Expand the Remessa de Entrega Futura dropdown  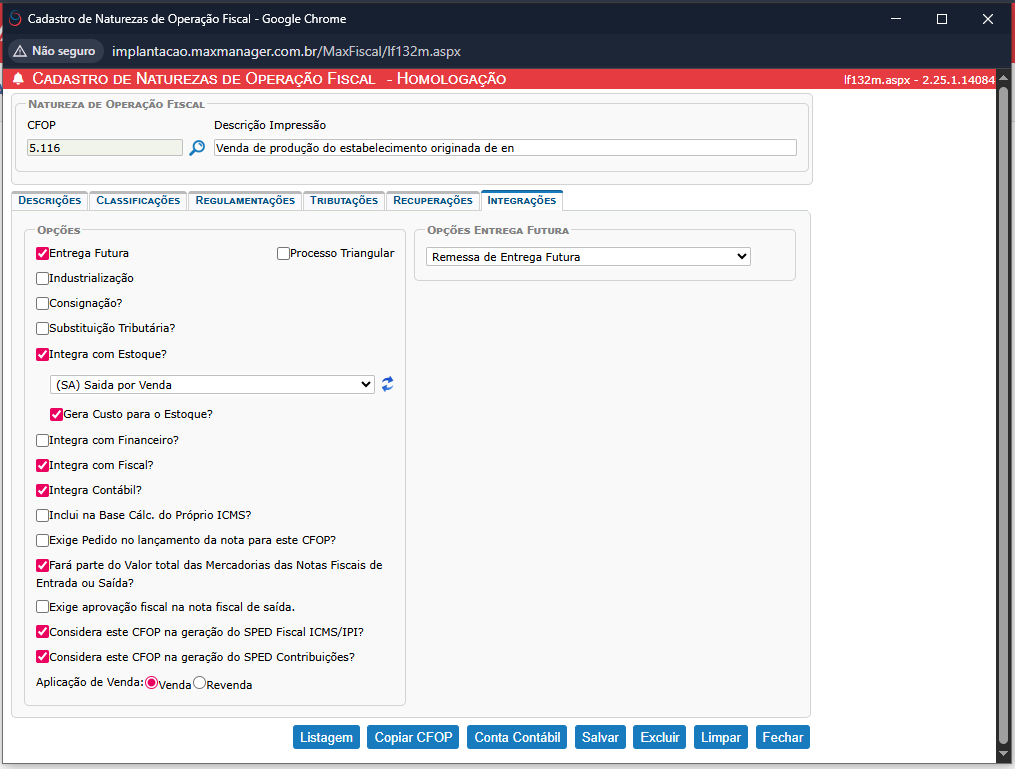click(x=588, y=257)
